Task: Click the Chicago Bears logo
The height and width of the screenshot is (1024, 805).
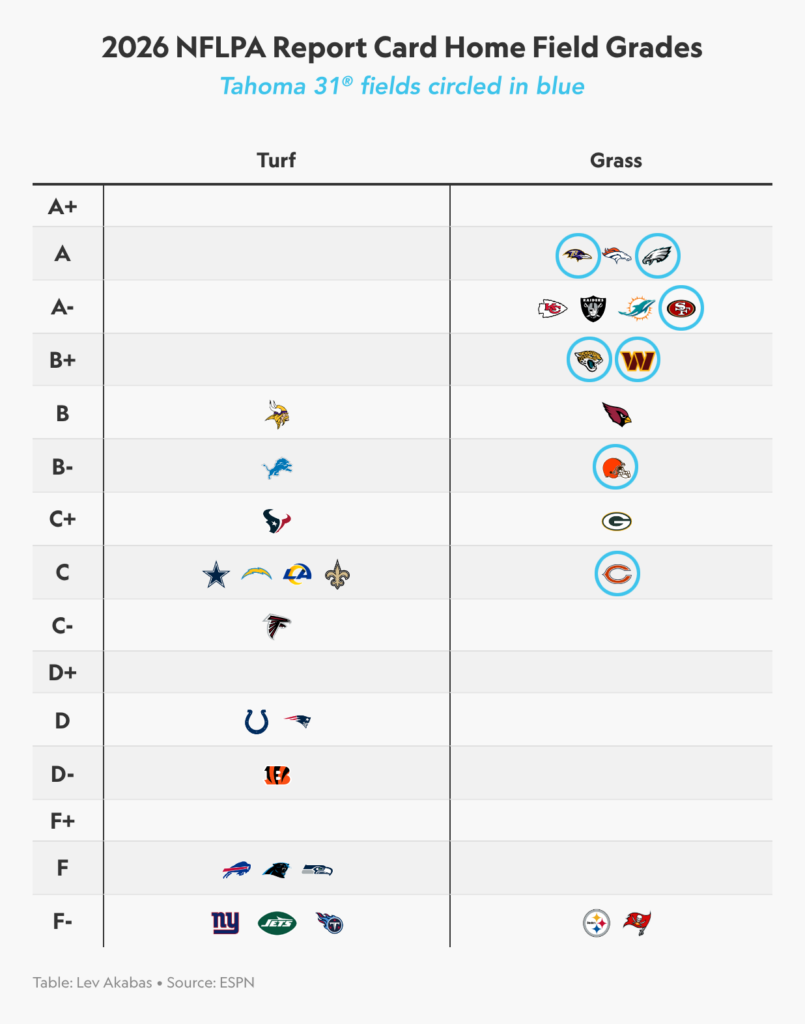Action: [616, 574]
